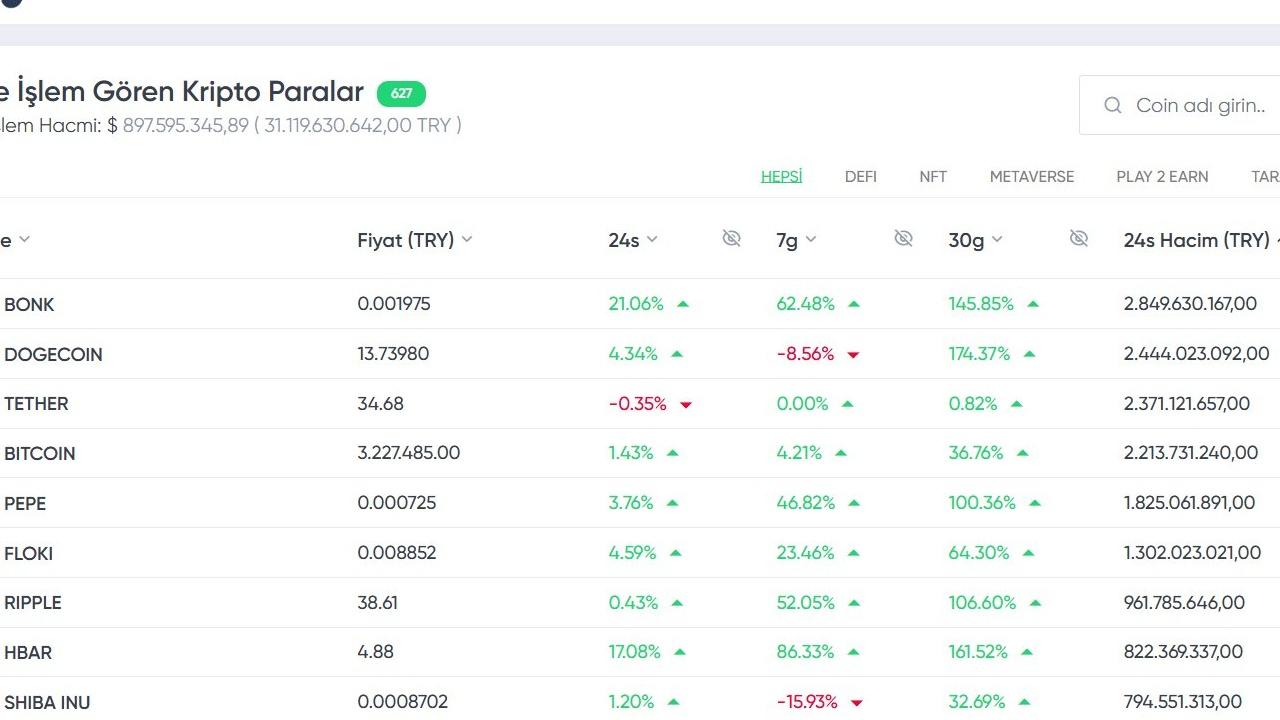The width and height of the screenshot is (1280, 720).
Task: Click RIPPLE 7g change 52.05%
Action: tap(805, 603)
